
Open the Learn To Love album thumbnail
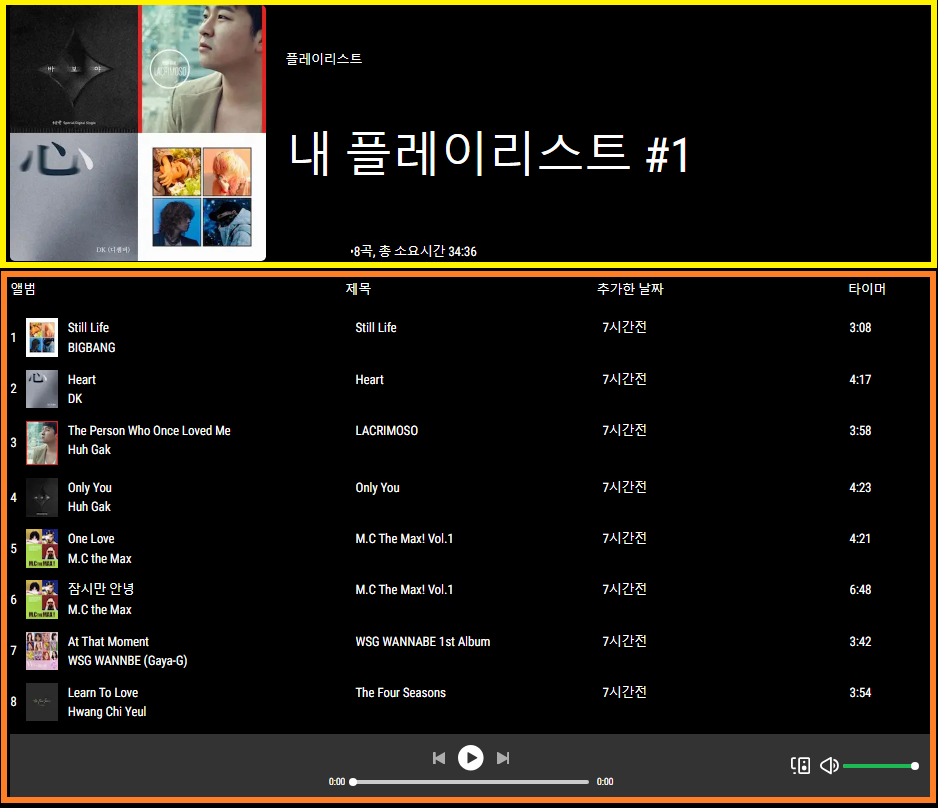pos(42,702)
